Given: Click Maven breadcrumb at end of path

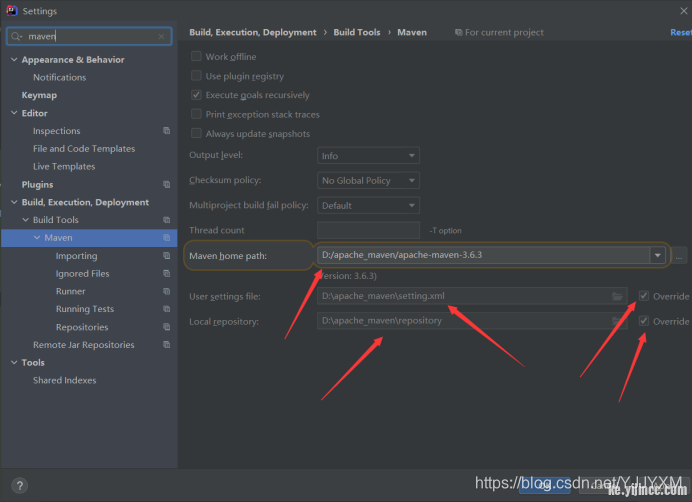Looking at the screenshot, I should [412, 32].
